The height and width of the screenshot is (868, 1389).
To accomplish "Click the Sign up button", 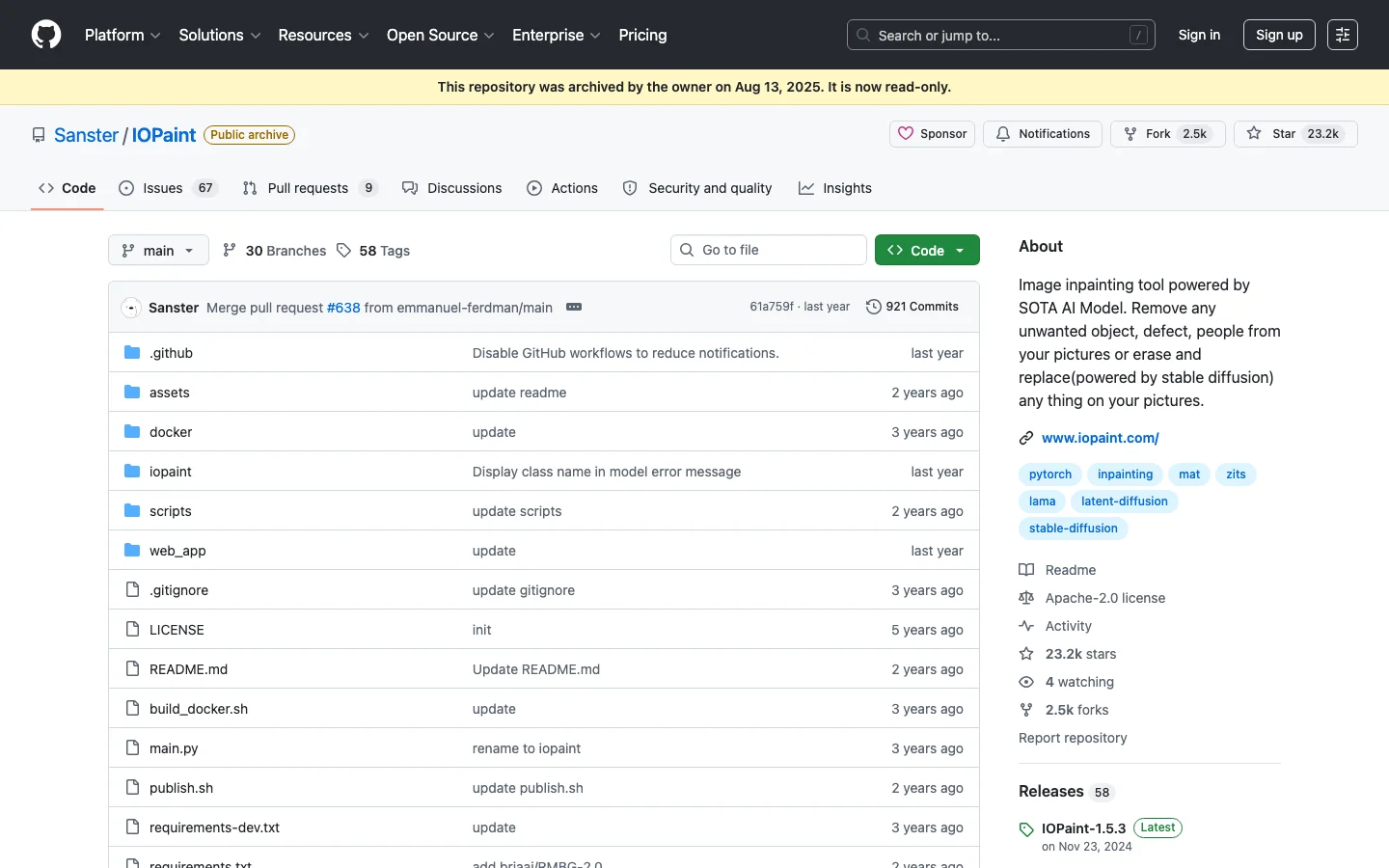I will point(1279,35).
